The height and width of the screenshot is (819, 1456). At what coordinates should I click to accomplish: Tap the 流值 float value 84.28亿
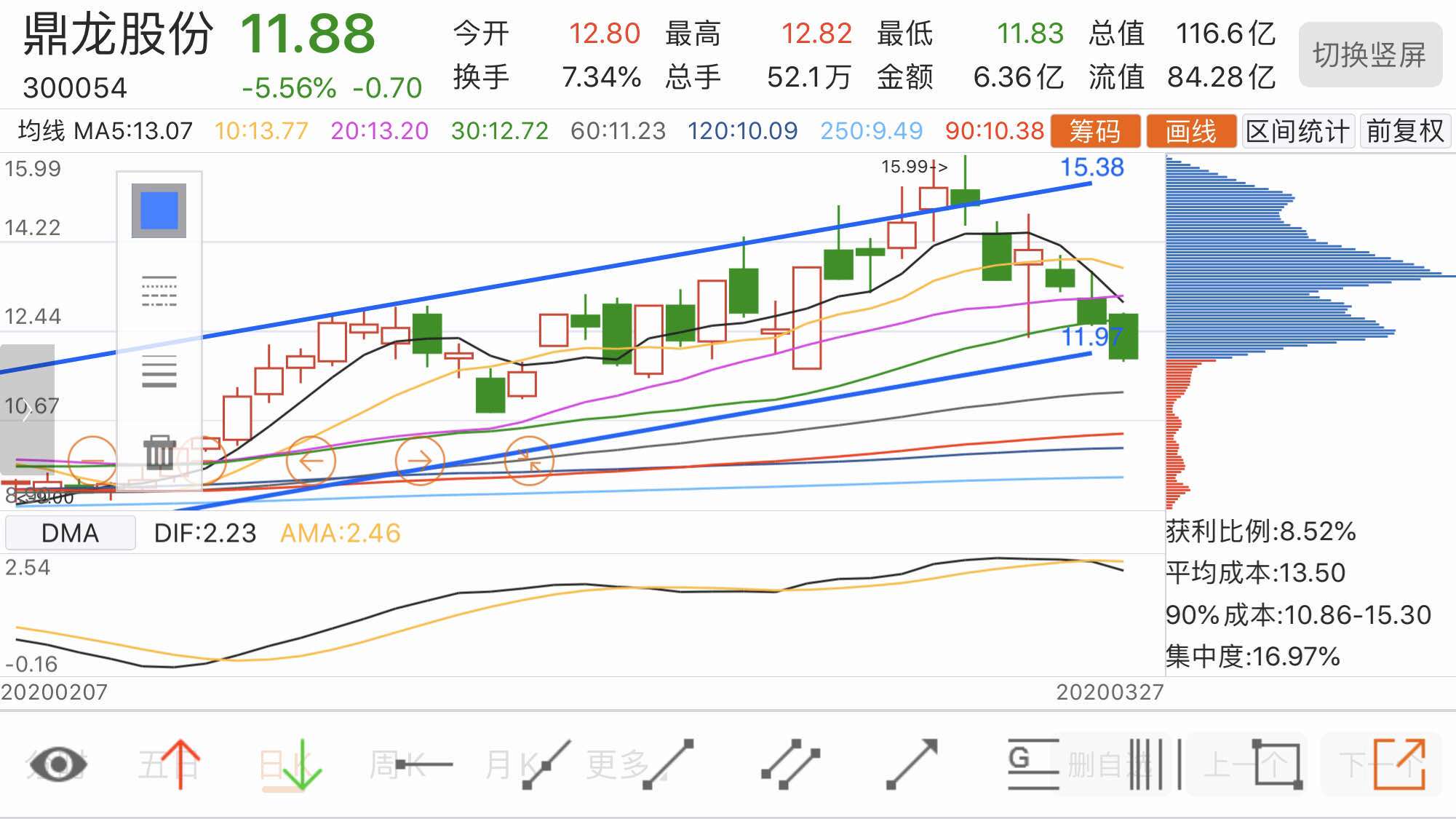pos(1222,76)
